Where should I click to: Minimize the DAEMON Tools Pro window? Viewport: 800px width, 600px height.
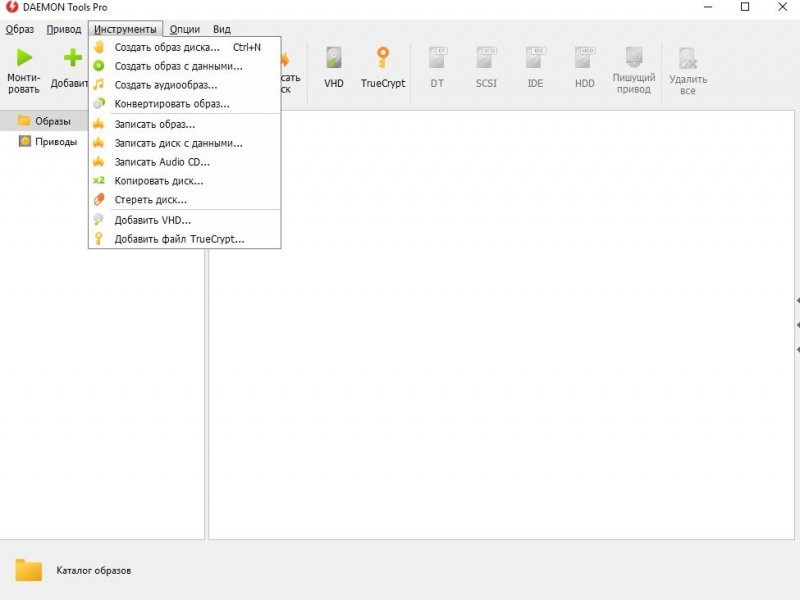708,7
